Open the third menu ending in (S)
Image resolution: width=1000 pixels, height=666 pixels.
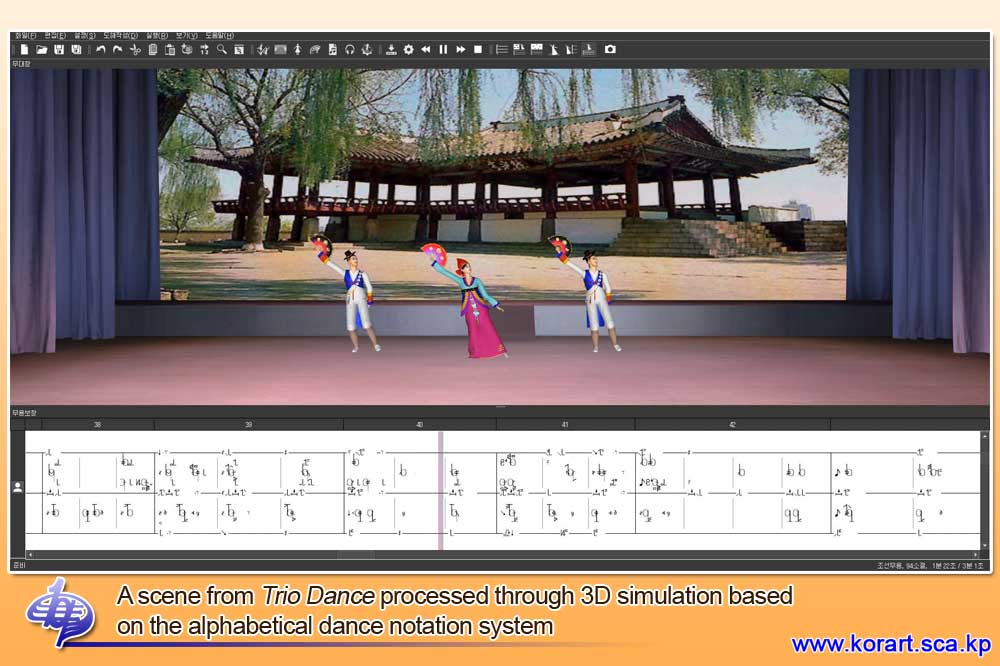(x=85, y=36)
